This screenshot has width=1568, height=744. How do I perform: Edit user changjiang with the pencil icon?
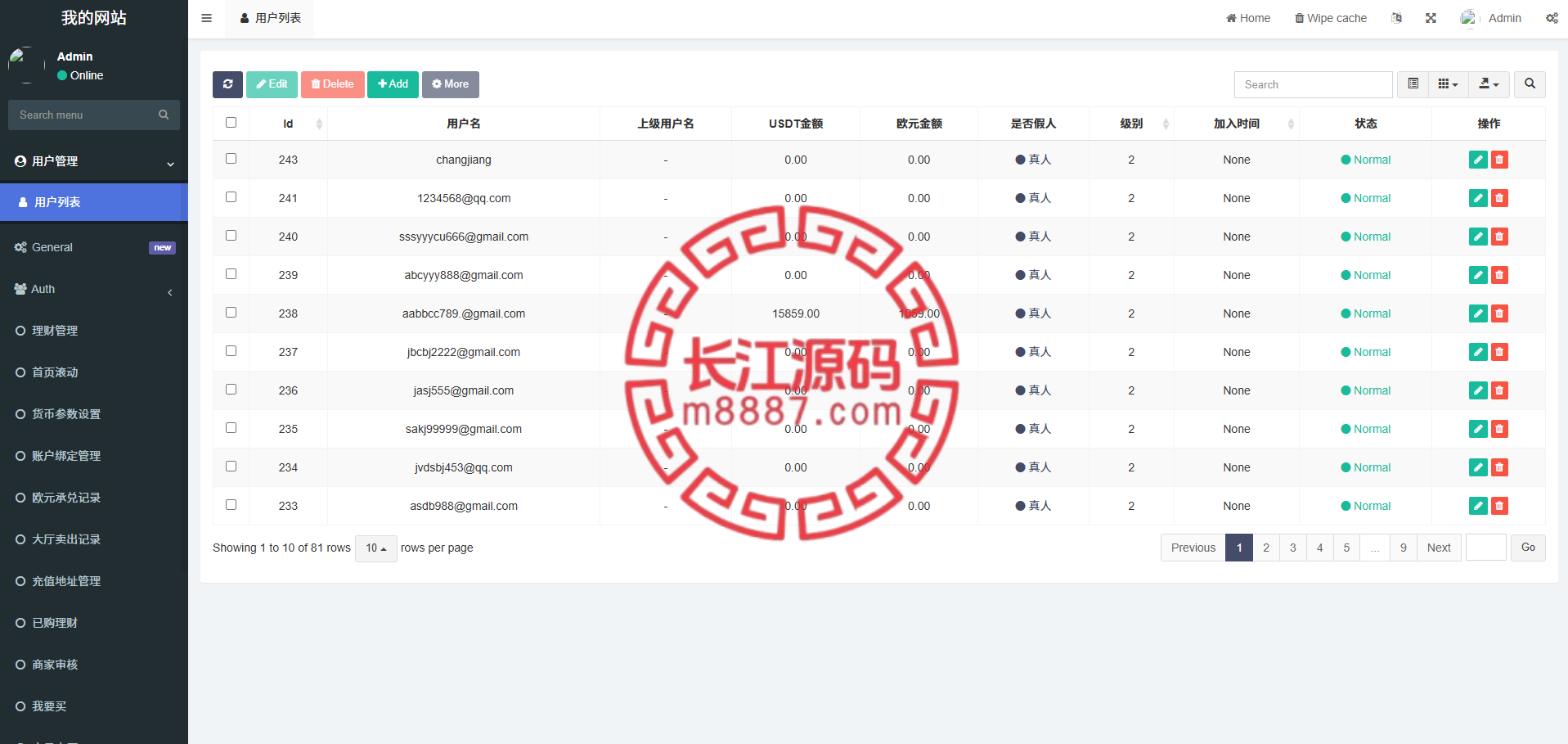pyautogui.click(x=1478, y=160)
